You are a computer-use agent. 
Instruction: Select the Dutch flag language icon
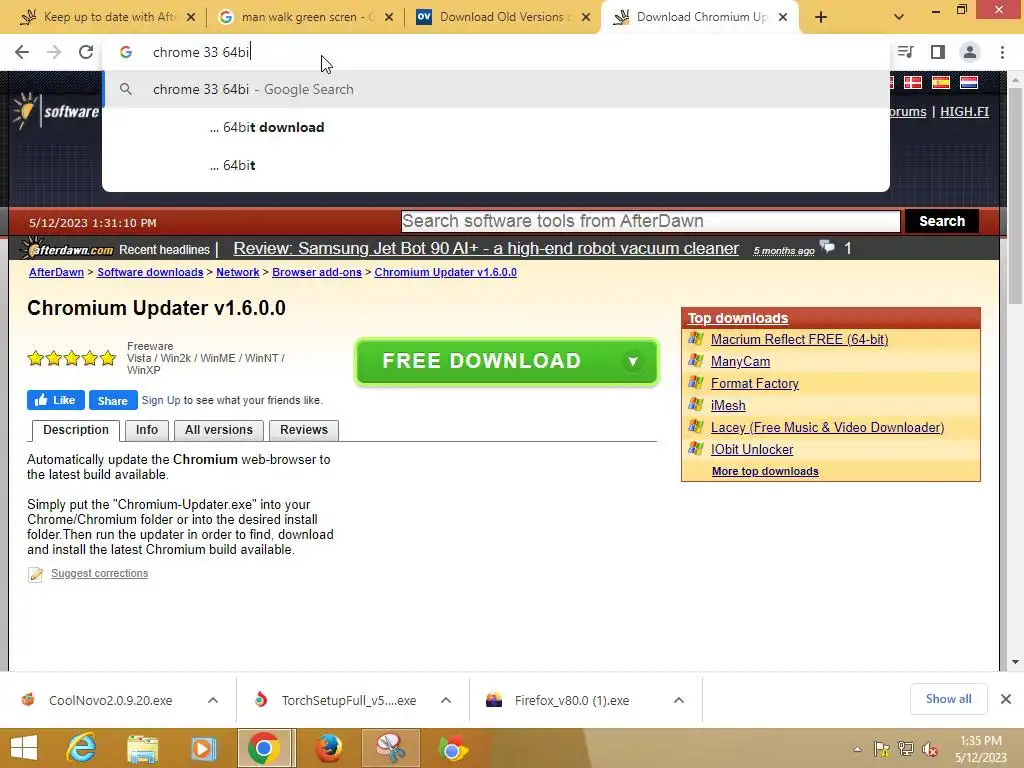pyautogui.click(x=969, y=82)
